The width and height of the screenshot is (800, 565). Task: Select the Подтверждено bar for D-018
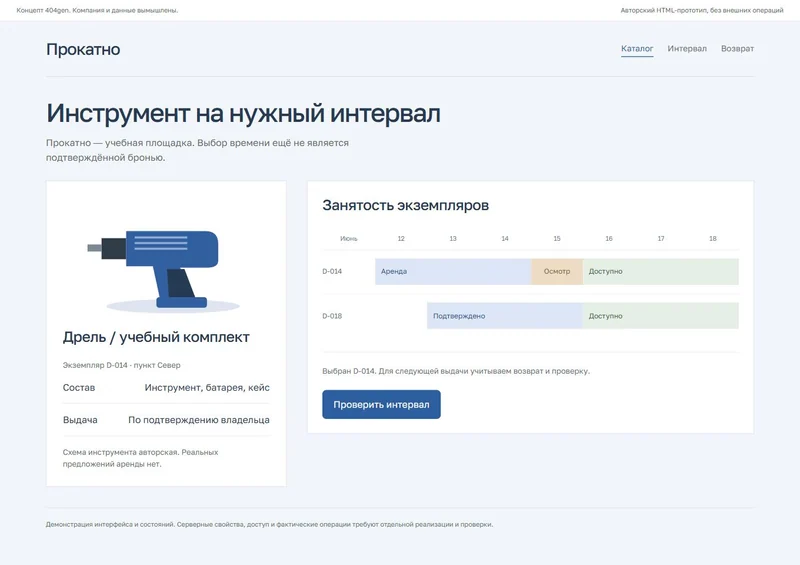click(x=505, y=316)
